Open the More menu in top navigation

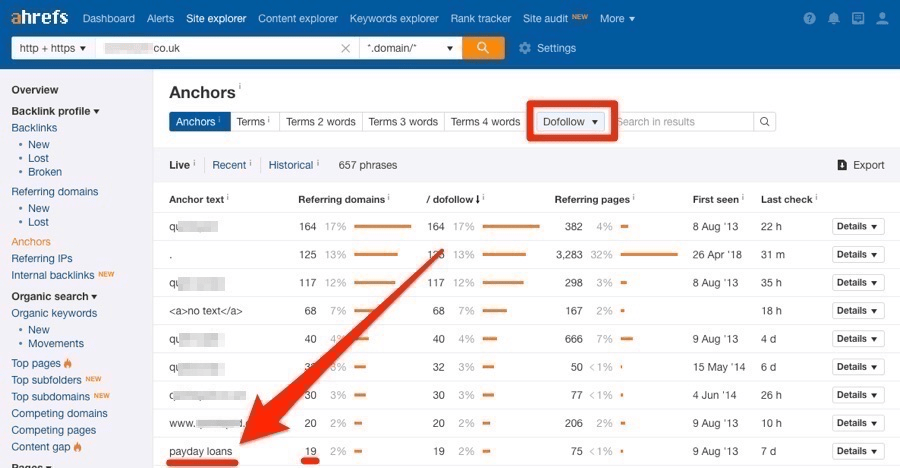(618, 18)
